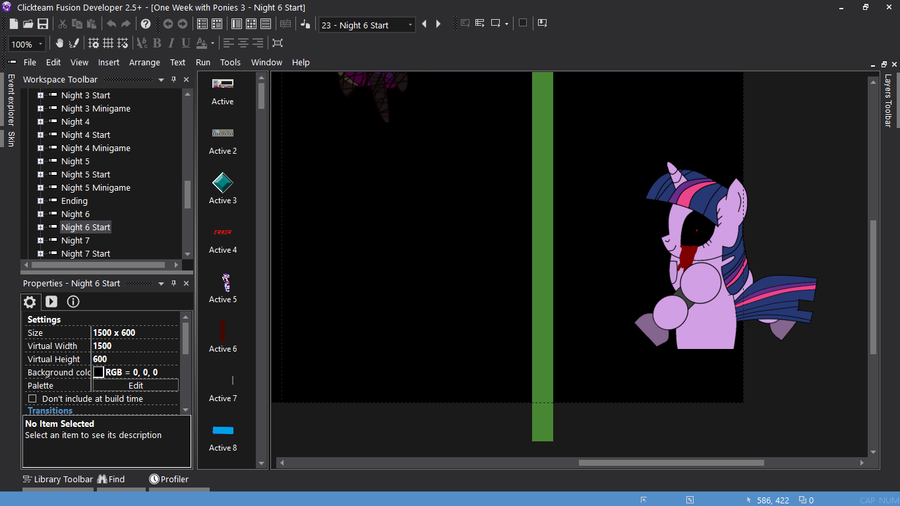900x506 pixels.
Task: Open the Arrange menu
Action: 145,63
